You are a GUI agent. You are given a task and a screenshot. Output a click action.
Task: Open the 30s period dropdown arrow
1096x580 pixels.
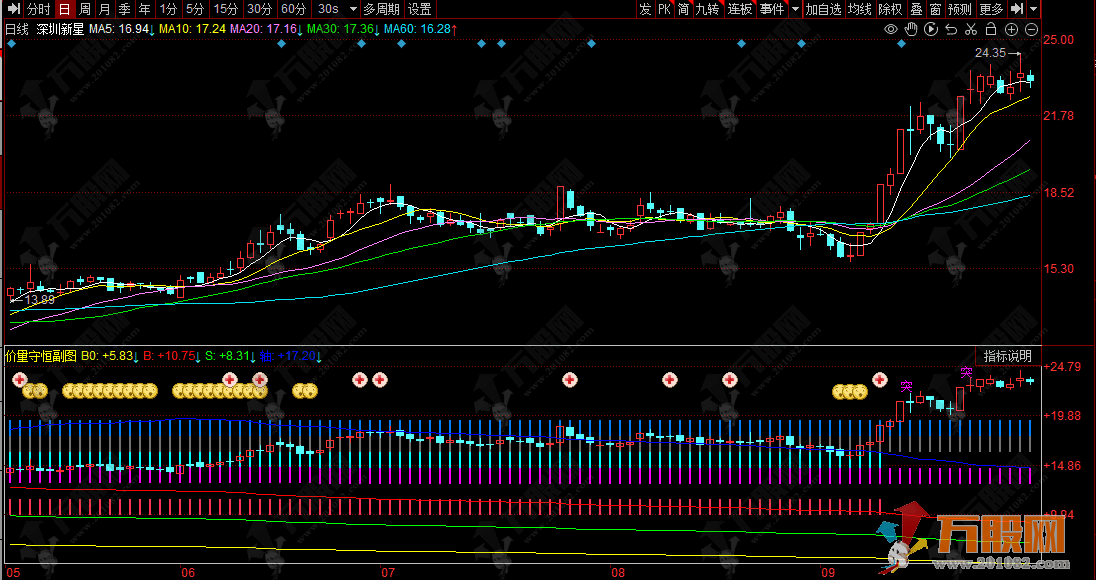coord(351,9)
